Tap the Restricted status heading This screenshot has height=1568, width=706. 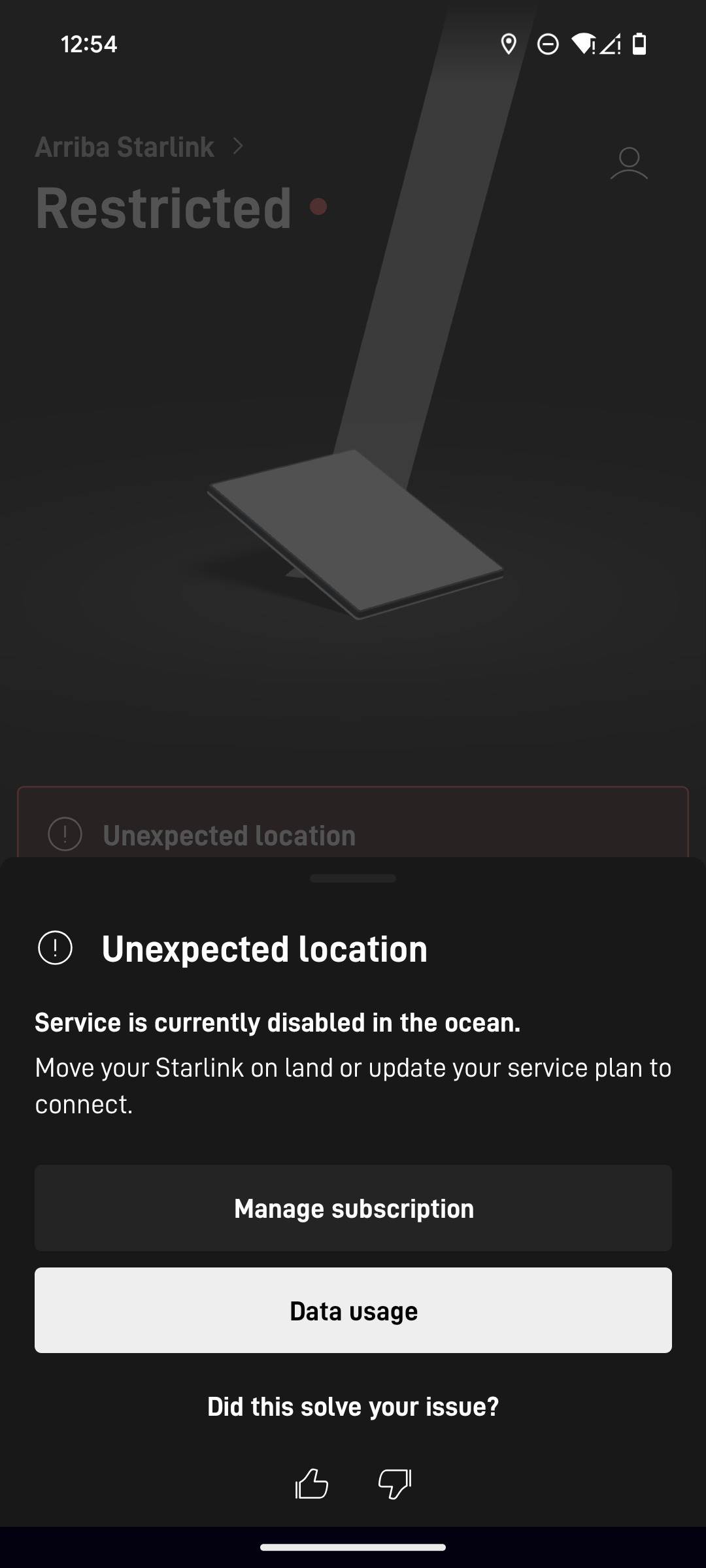(x=163, y=208)
